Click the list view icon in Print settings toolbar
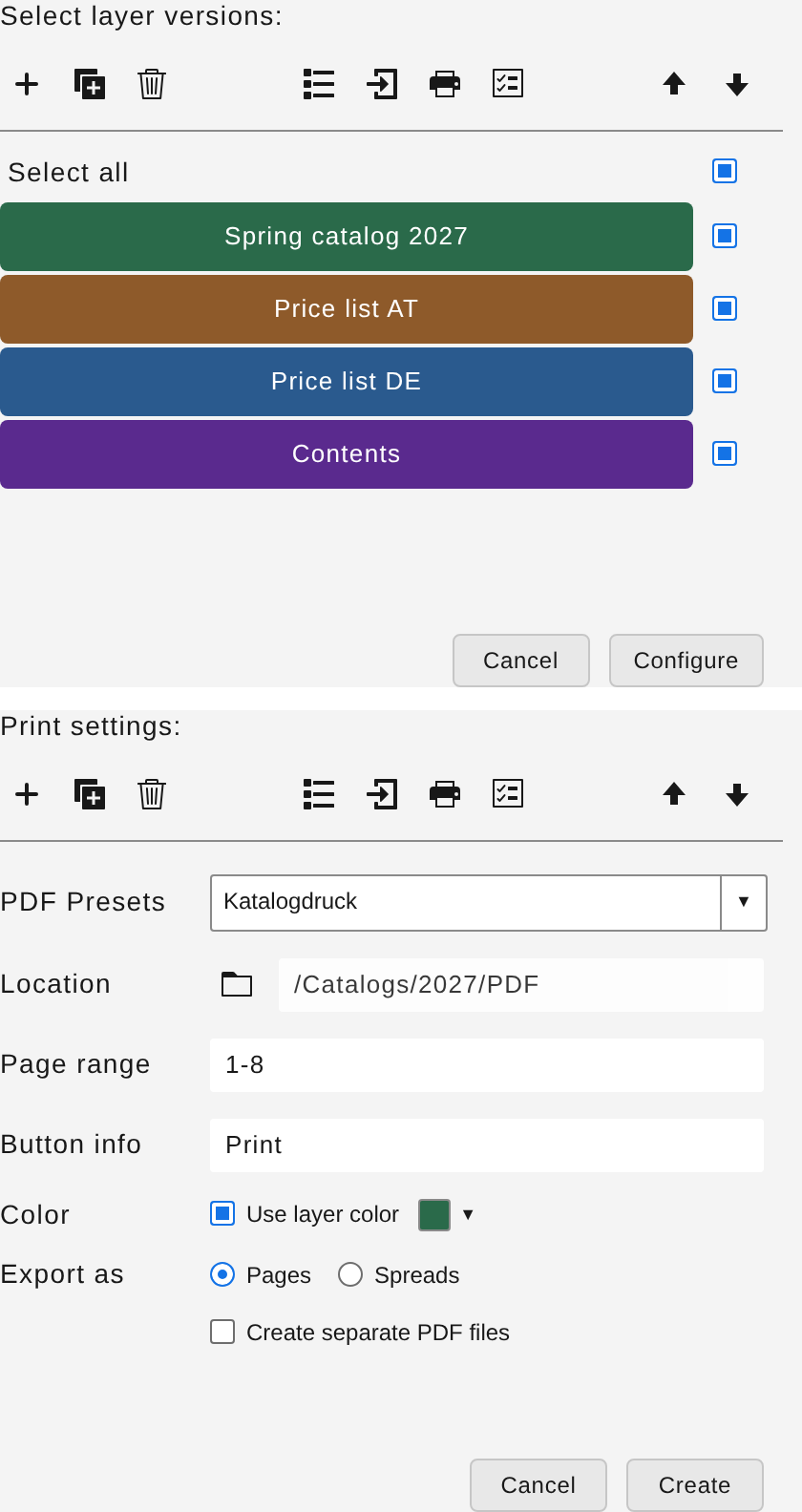Screen dimensions: 802x1512 pos(319,794)
